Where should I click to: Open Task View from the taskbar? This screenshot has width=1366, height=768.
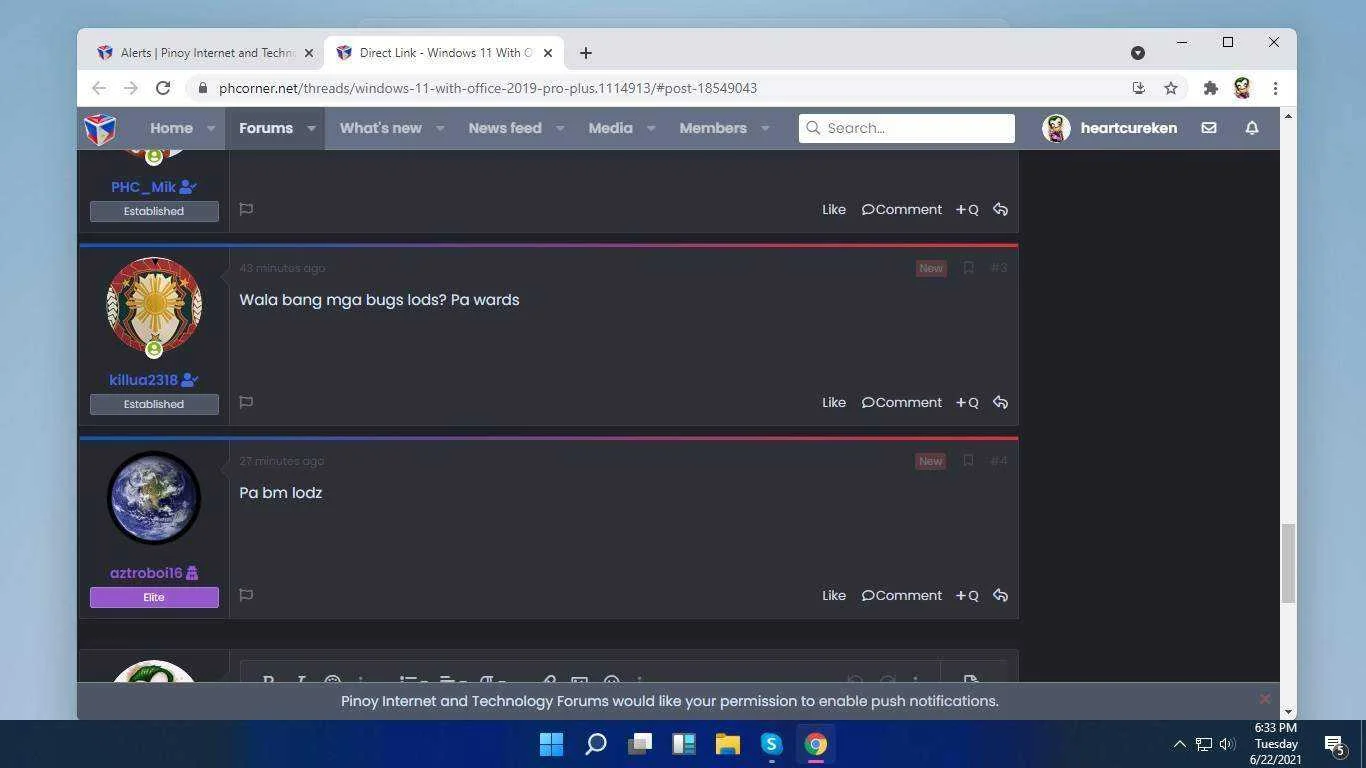coord(640,744)
